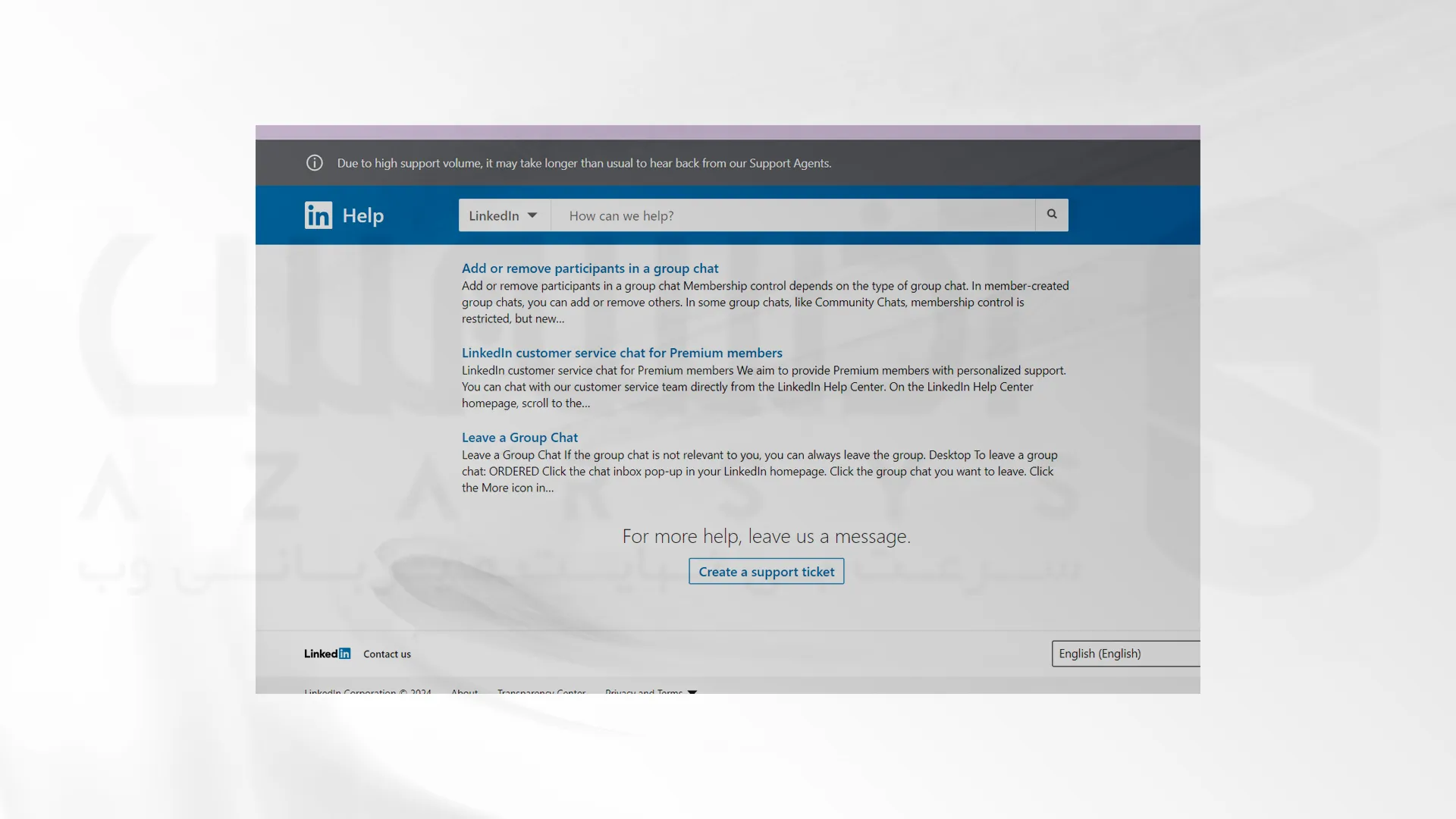Click the 'Help' title in header
Screen dimensions: 1456x819
click(363, 215)
